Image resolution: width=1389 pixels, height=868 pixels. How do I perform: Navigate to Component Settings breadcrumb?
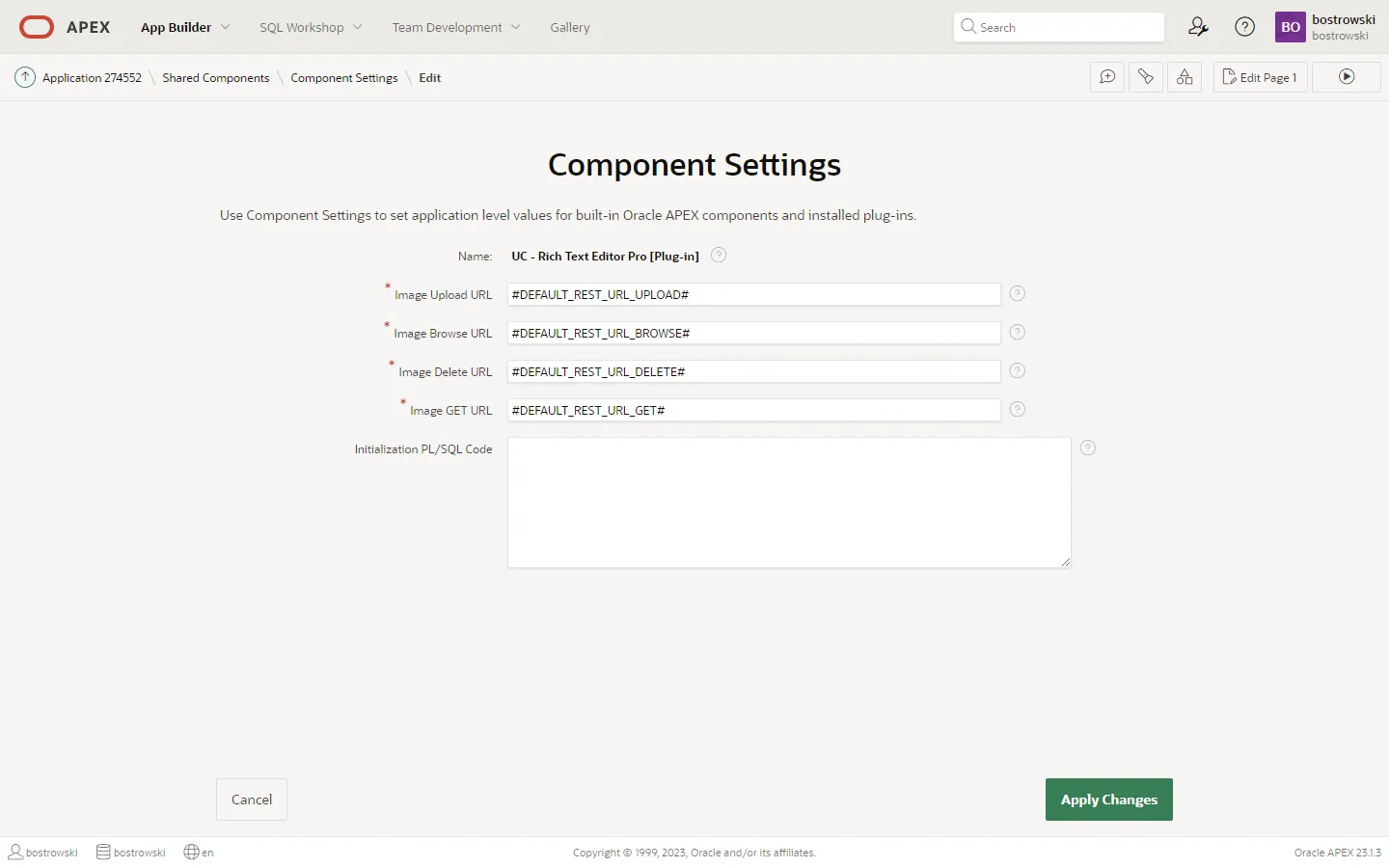(344, 77)
